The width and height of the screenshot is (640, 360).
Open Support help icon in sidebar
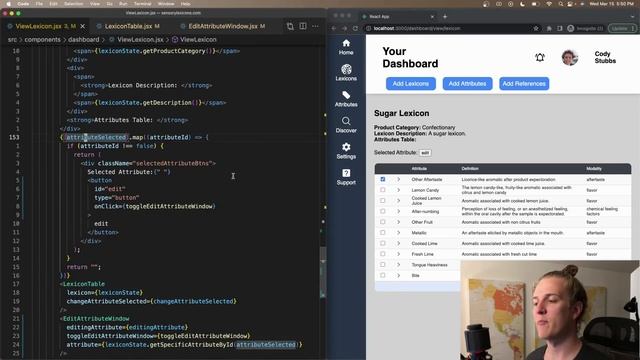click(346, 177)
